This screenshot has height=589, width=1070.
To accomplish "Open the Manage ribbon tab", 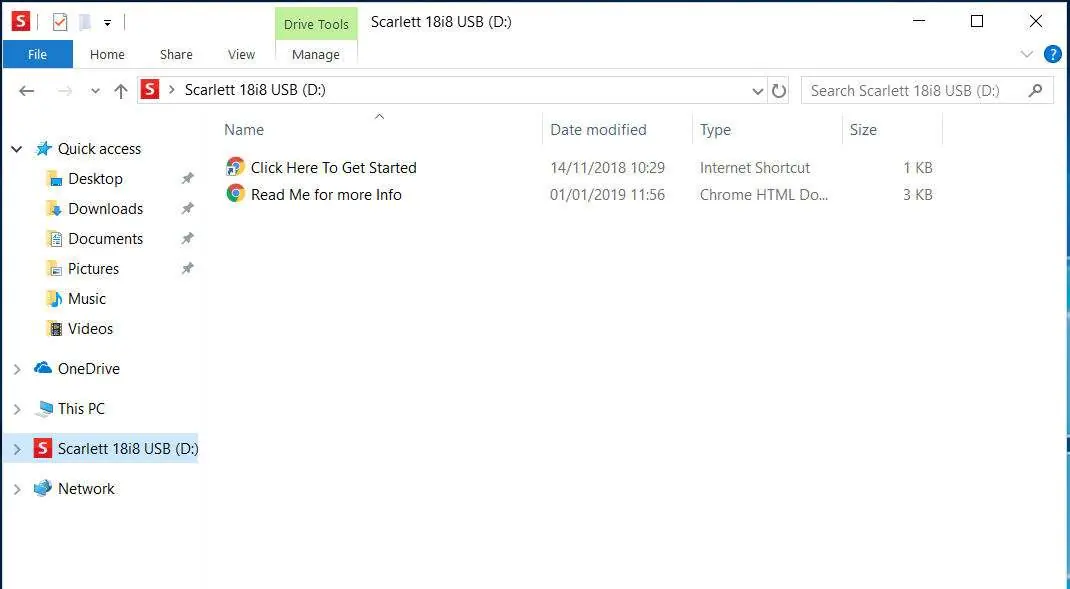I will coord(316,55).
